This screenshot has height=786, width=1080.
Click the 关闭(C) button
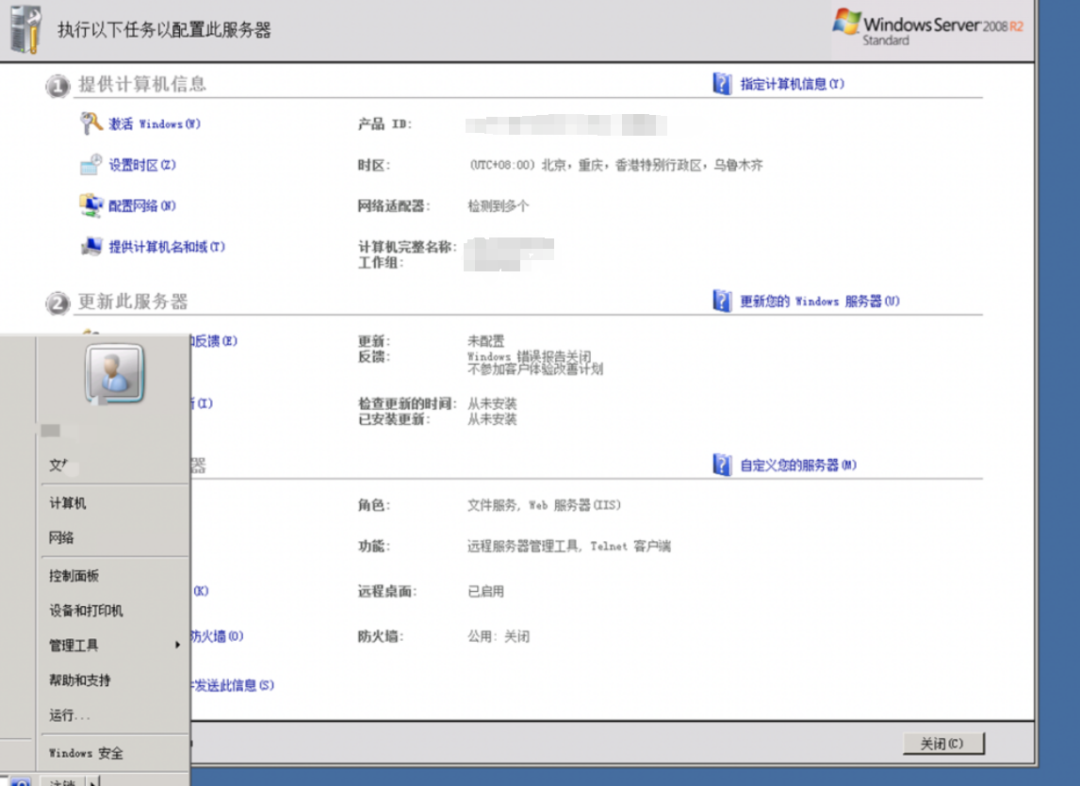(942, 744)
